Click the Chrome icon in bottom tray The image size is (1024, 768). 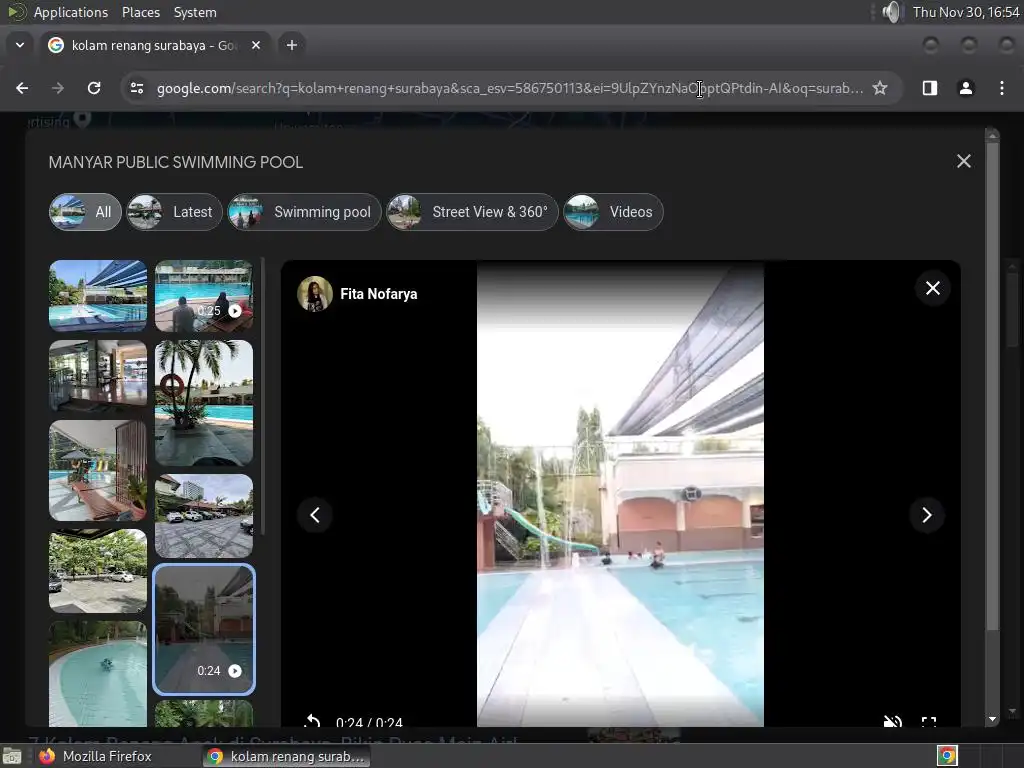(x=947, y=756)
